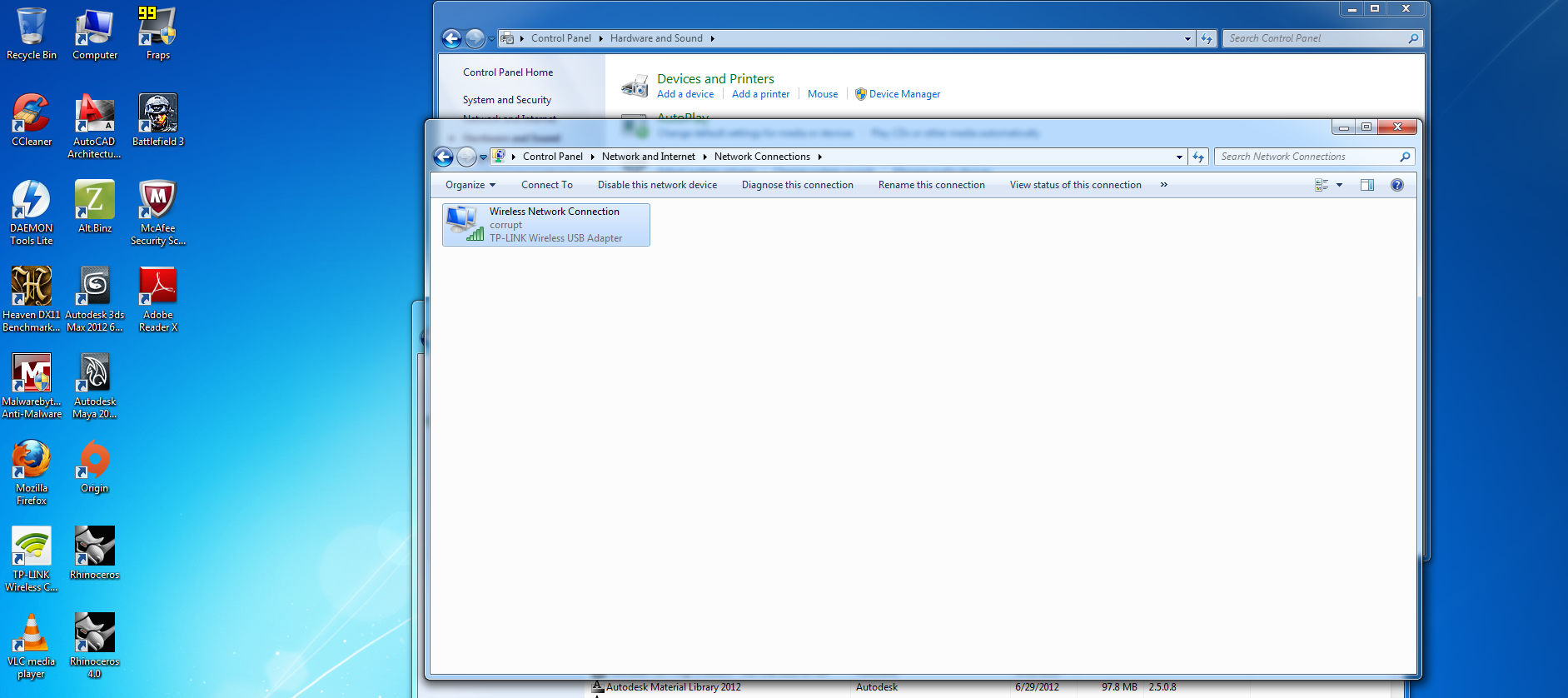This screenshot has width=1568, height=698.
Task: Launch Rhinoceros 4.0 desktop shortcut
Action: coord(95,646)
